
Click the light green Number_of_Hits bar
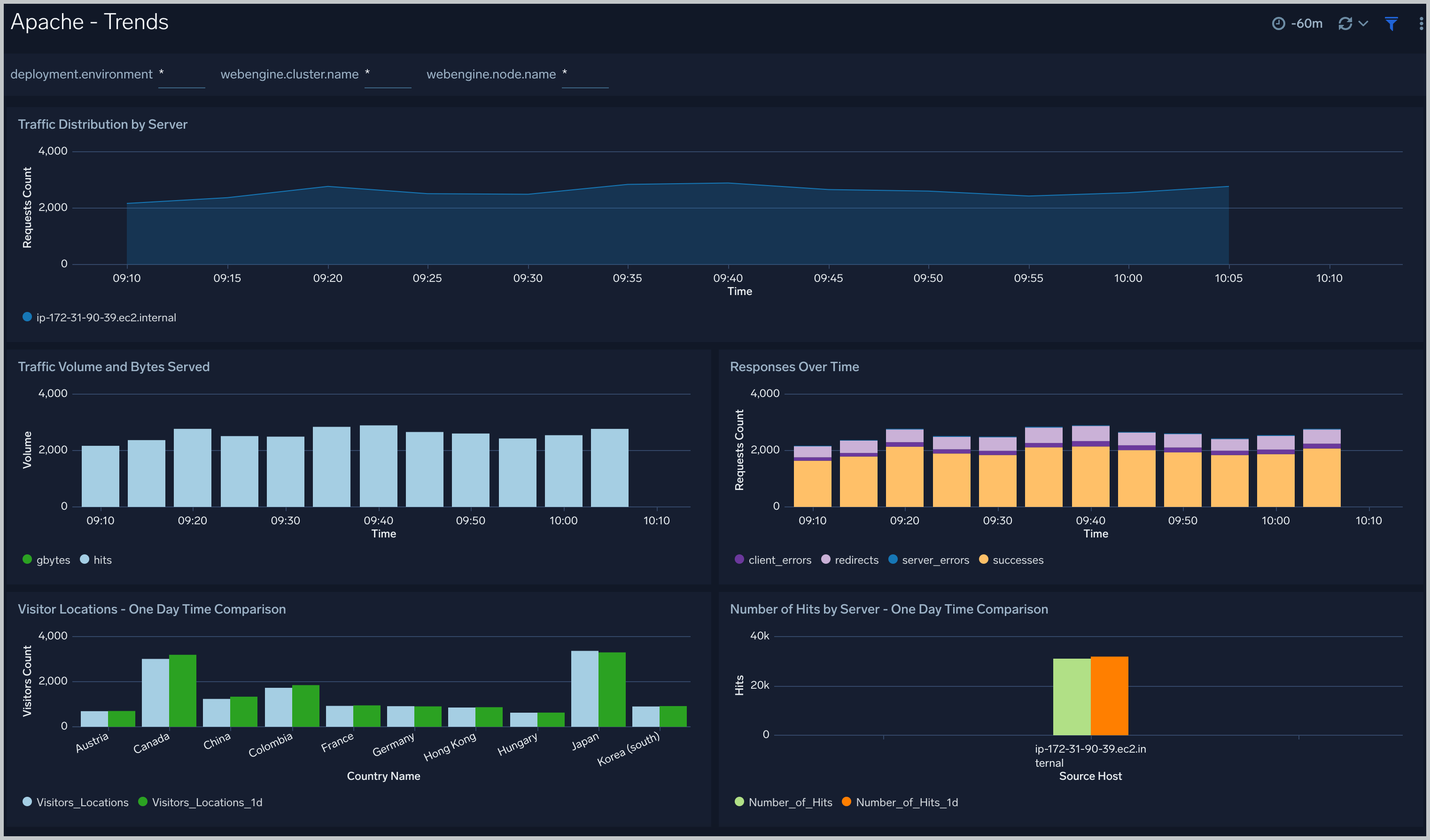(x=1072, y=697)
